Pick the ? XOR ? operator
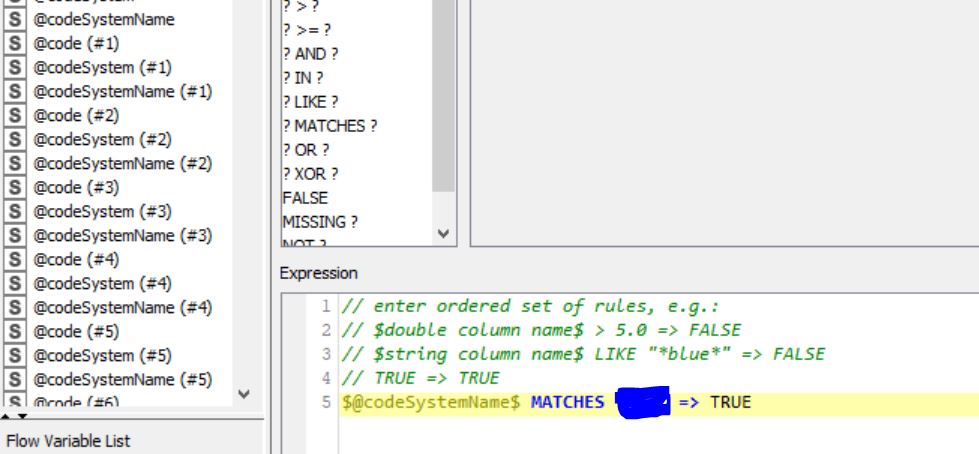The image size is (979, 454). (x=310, y=174)
